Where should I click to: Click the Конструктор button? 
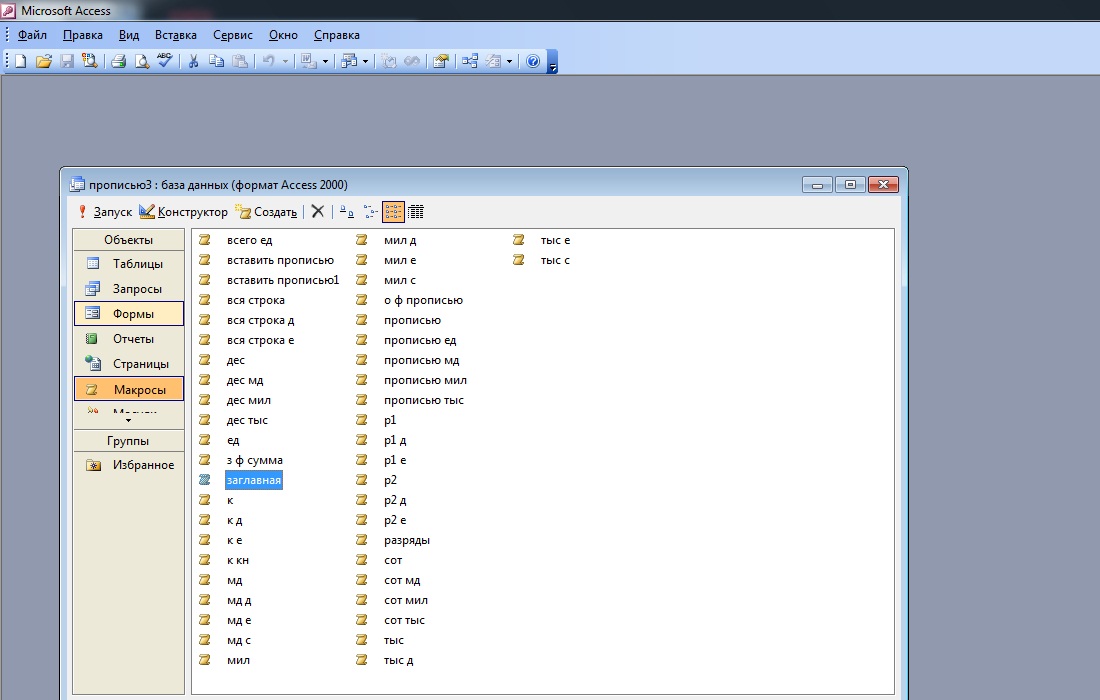(184, 212)
